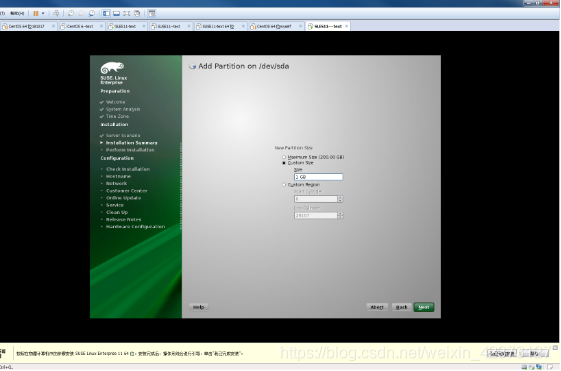Click the Welcome step in sidebar
Image resolution: width=561 pixels, height=371 pixels.
tap(115, 102)
